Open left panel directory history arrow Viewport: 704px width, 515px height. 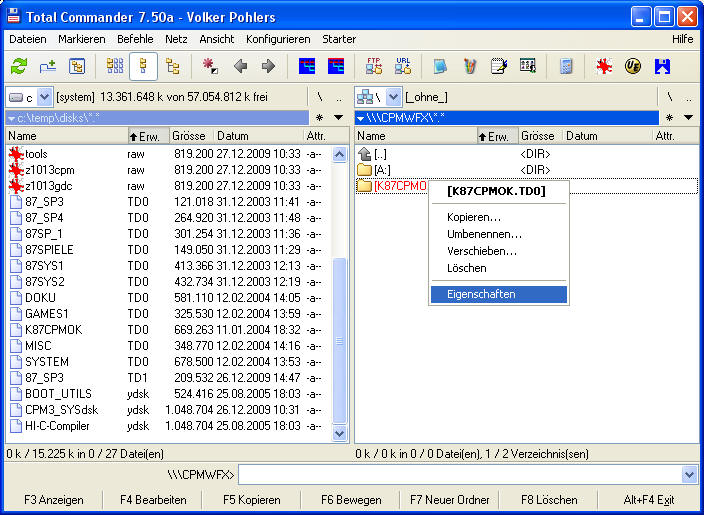tap(339, 118)
